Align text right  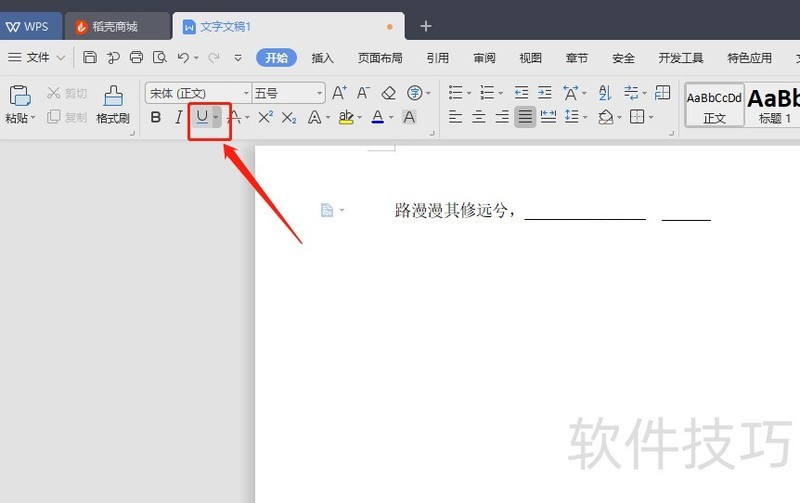(x=502, y=117)
